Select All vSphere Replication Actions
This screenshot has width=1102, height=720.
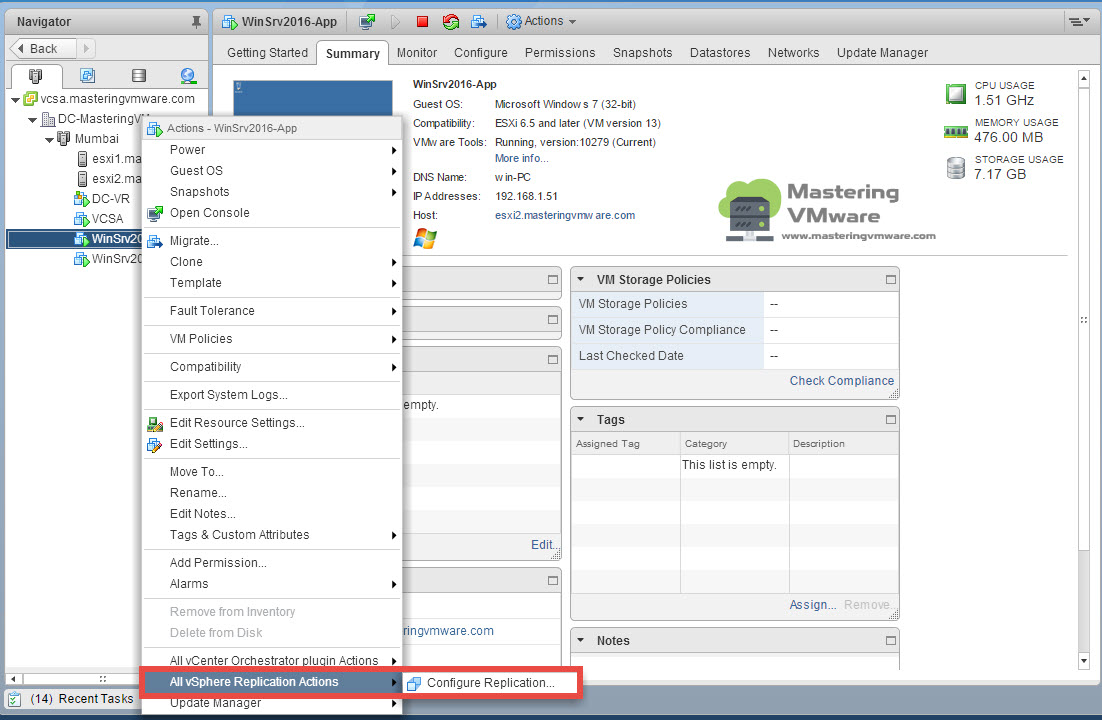point(272,682)
